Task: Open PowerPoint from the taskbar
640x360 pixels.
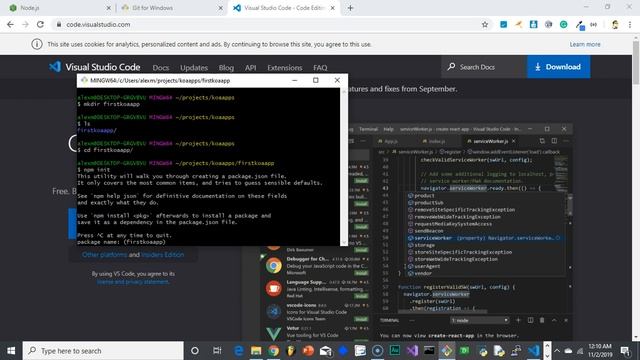Action: click(x=308, y=351)
